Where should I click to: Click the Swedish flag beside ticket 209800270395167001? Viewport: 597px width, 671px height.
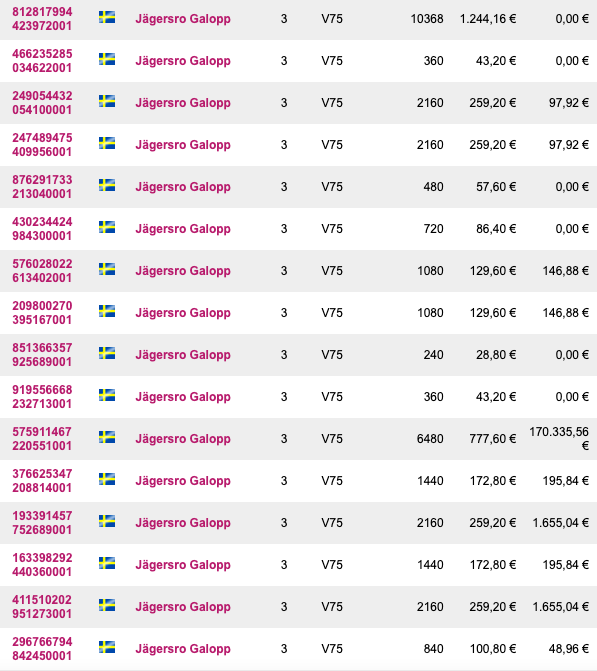click(x=107, y=311)
